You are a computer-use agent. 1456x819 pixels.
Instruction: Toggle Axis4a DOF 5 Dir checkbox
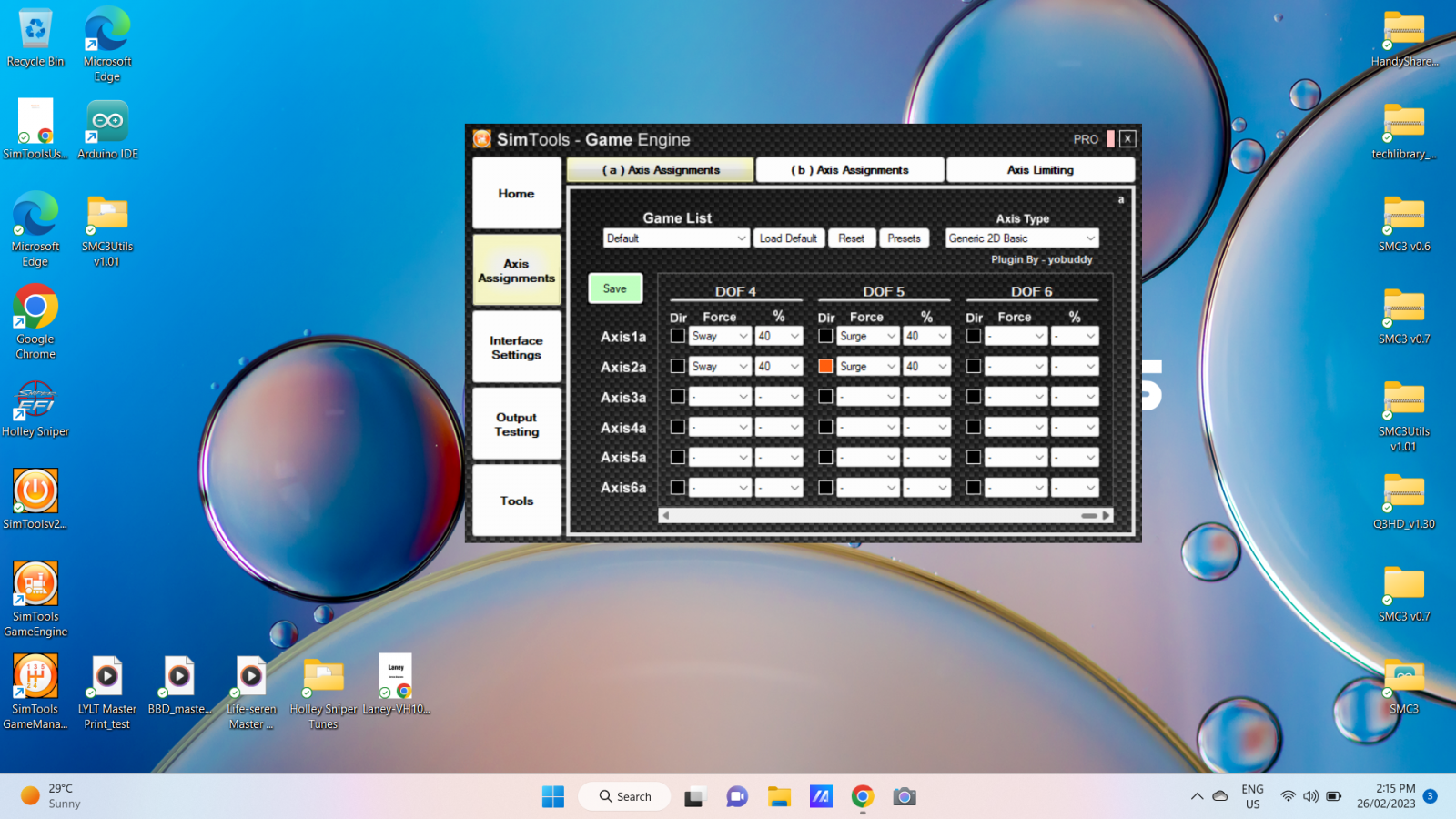pos(825,427)
